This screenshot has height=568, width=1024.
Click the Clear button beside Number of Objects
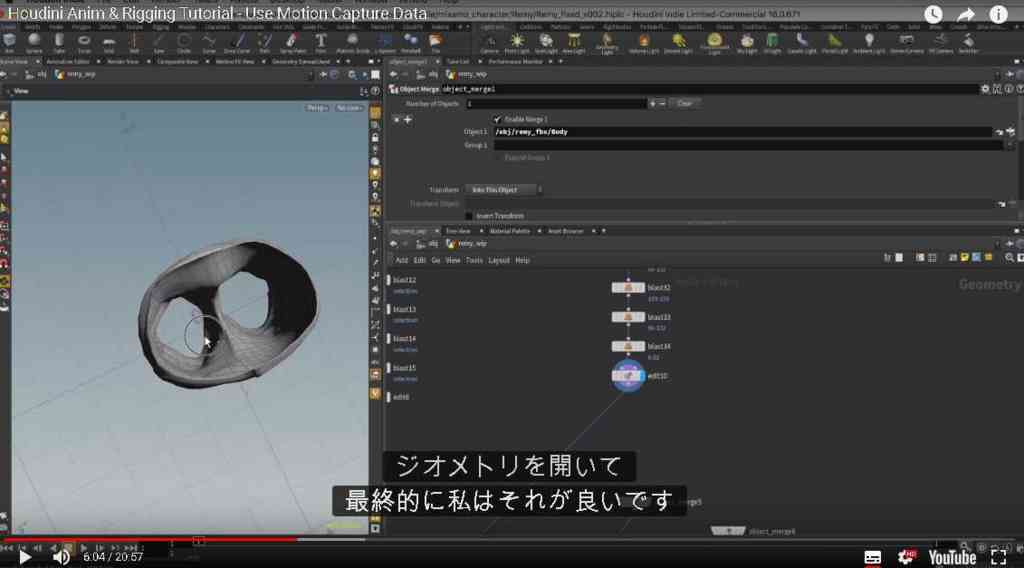coord(684,104)
